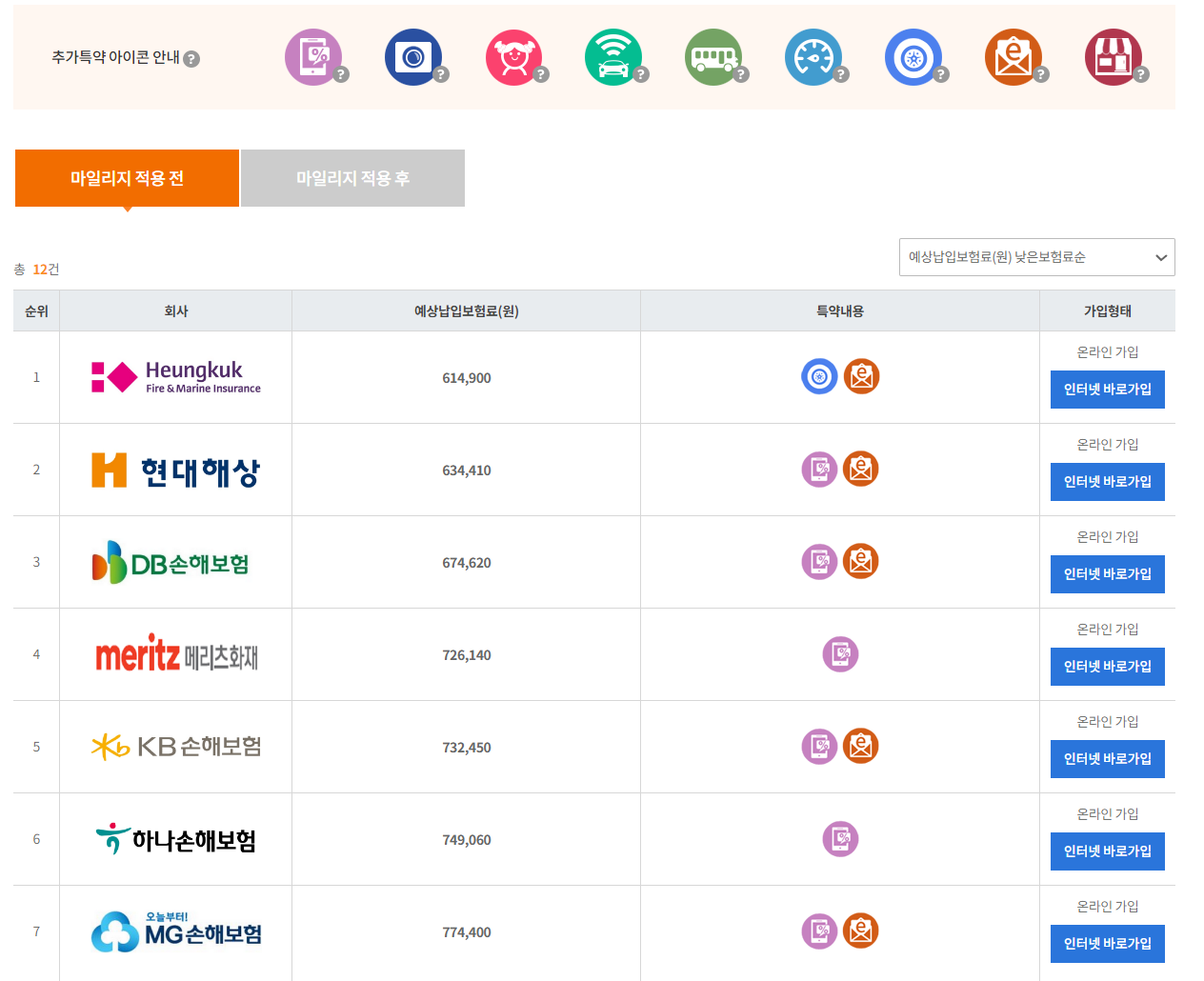Click the blue speedometer gauge icon in the guide bar
Screen dimensions: 1204x981
(x=813, y=57)
